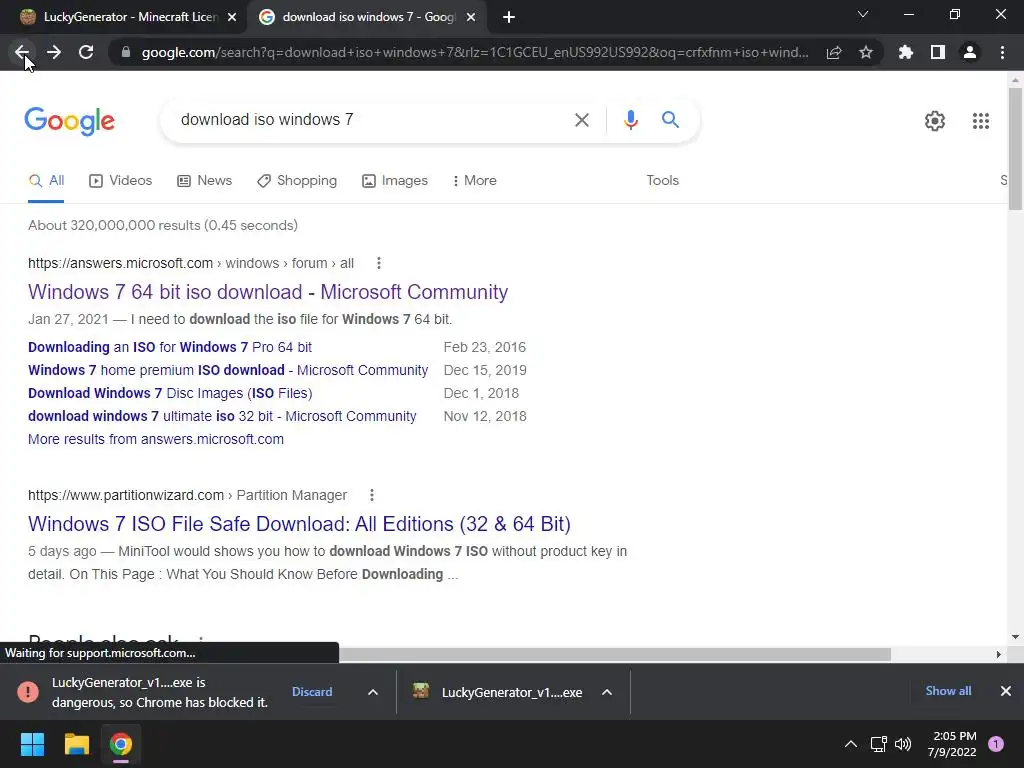Submit search with magnifier icon

tap(670, 120)
